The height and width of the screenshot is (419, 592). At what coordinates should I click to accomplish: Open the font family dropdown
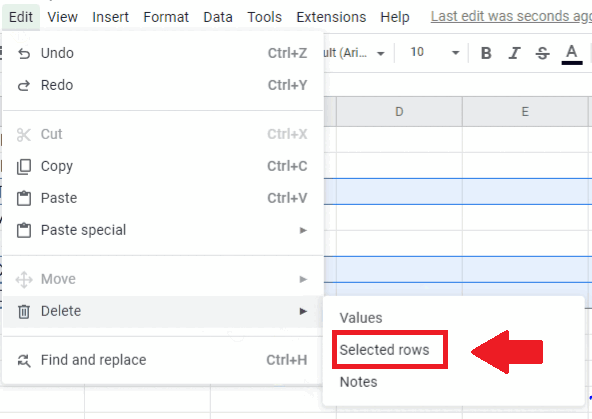click(354, 53)
